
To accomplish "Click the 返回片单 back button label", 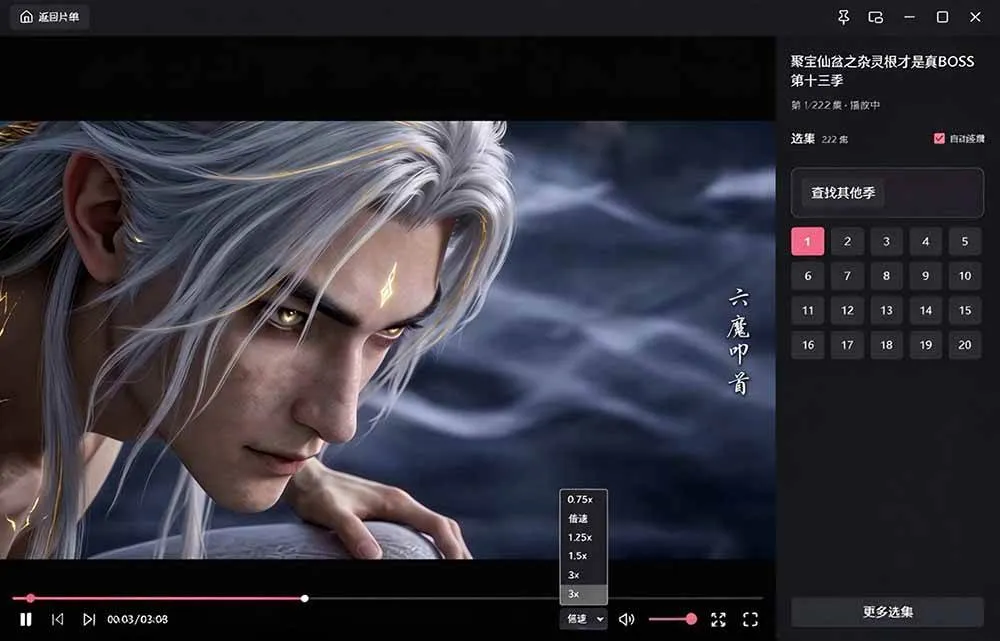I will [x=59, y=17].
